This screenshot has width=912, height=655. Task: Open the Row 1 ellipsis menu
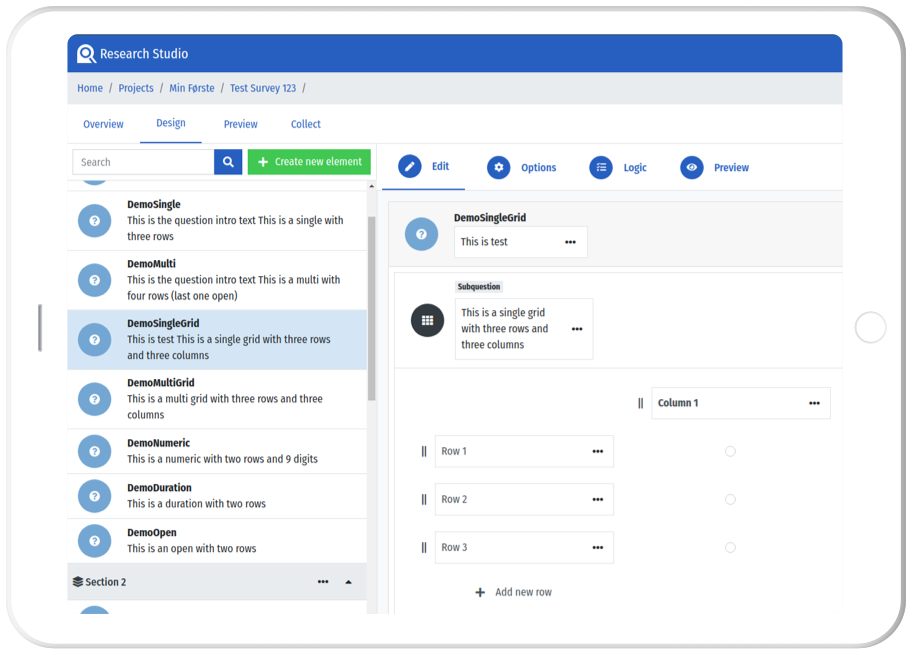pyautogui.click(x=597, y=451)
